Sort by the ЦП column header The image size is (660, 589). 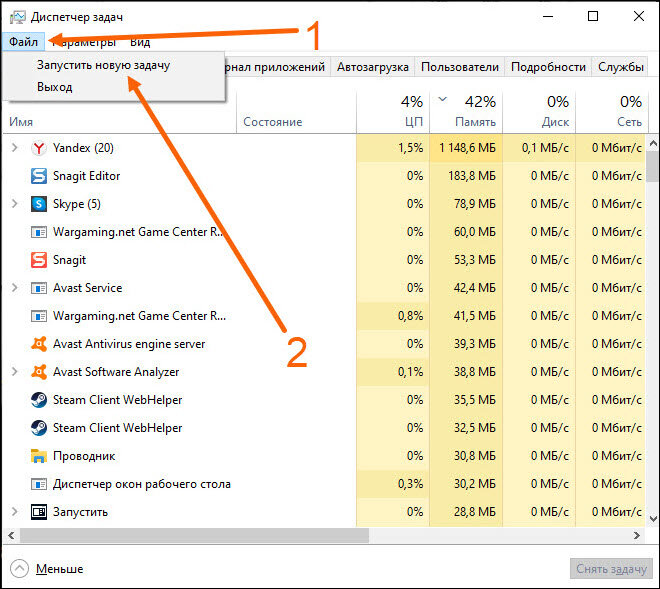pos(393,112)
